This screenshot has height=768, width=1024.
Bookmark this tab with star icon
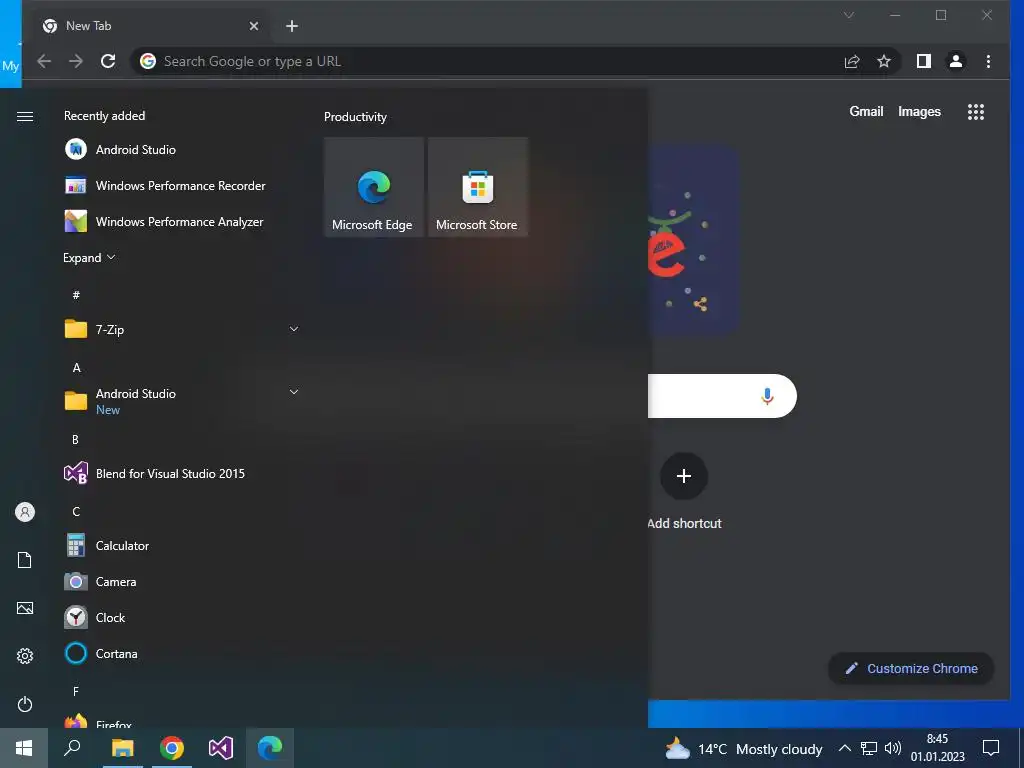pyautogui.click(x=884, y=61)
